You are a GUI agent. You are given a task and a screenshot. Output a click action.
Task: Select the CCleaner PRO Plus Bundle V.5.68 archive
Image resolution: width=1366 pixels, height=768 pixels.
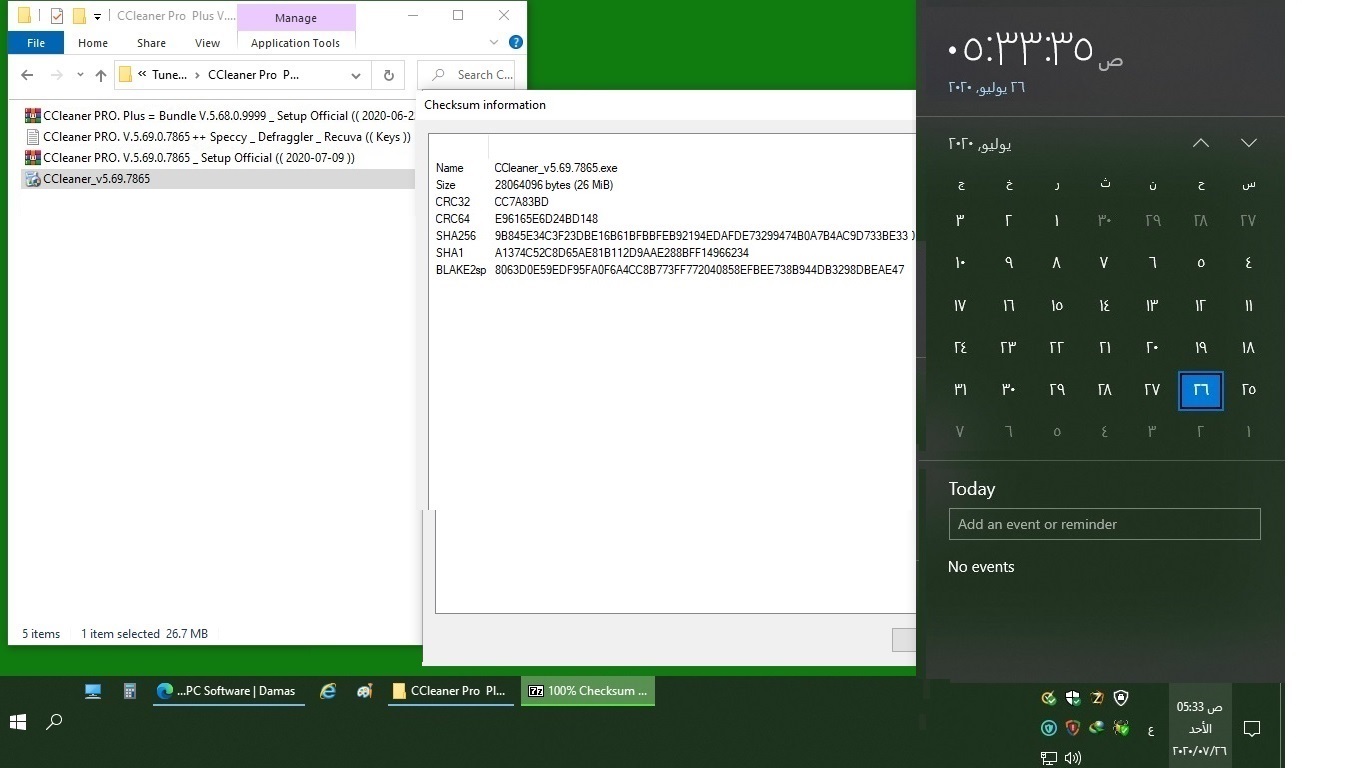tap(218, 116)
